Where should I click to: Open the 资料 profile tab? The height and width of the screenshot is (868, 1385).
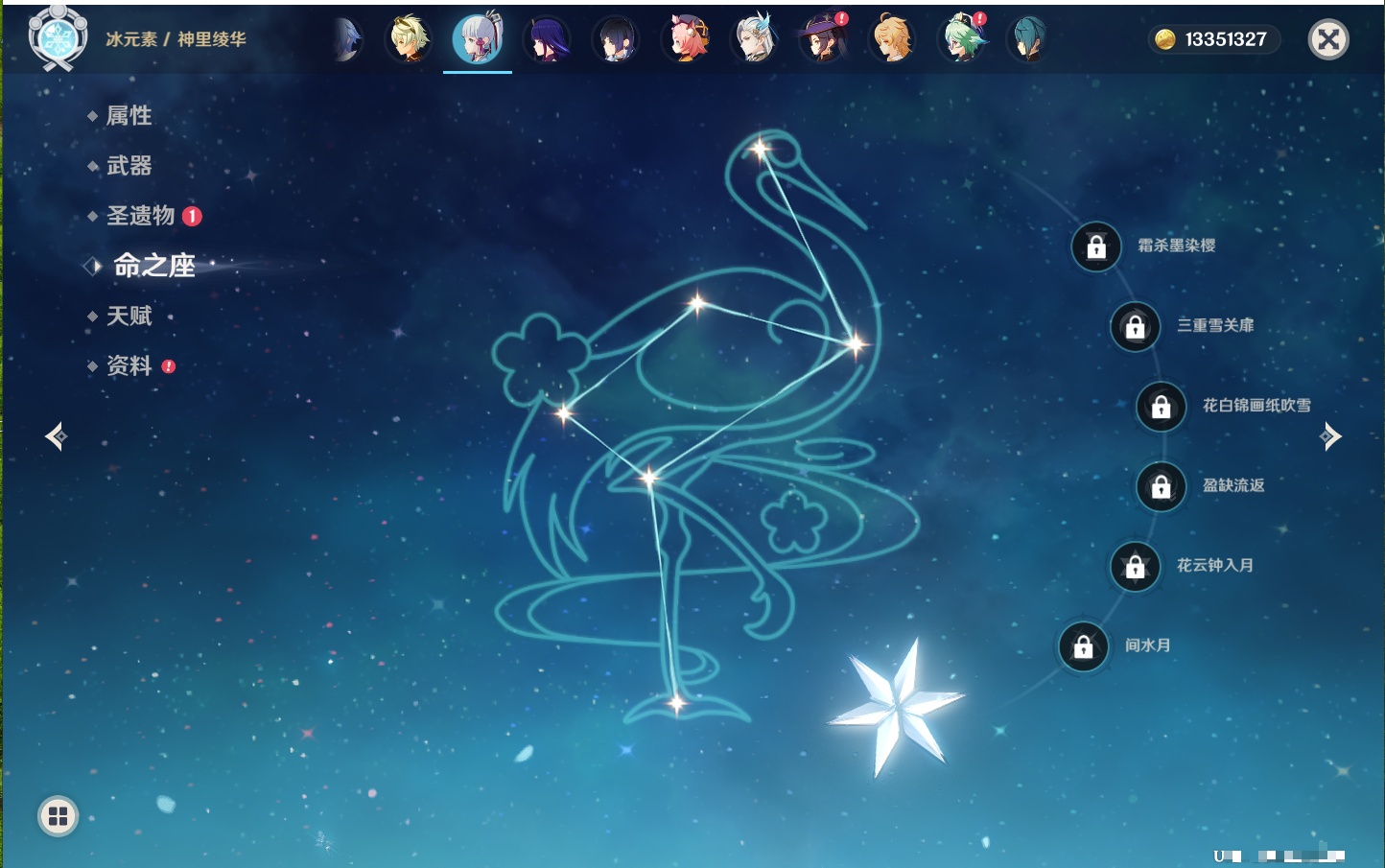coord(129,365)
